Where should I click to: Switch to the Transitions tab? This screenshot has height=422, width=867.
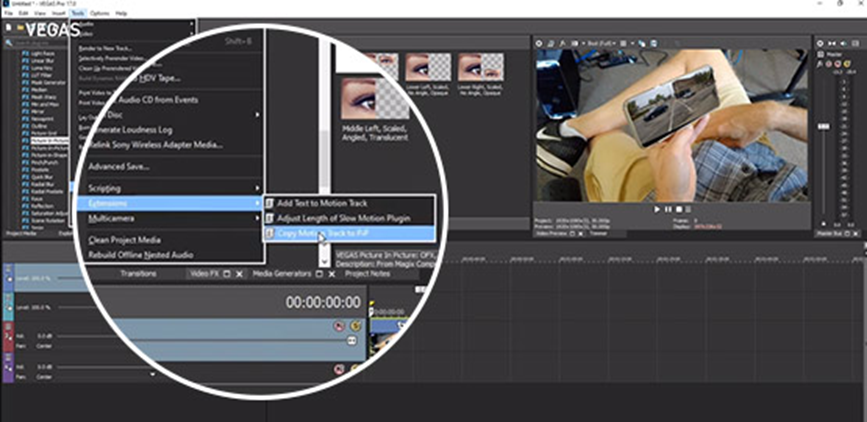[x=138, y=273]
